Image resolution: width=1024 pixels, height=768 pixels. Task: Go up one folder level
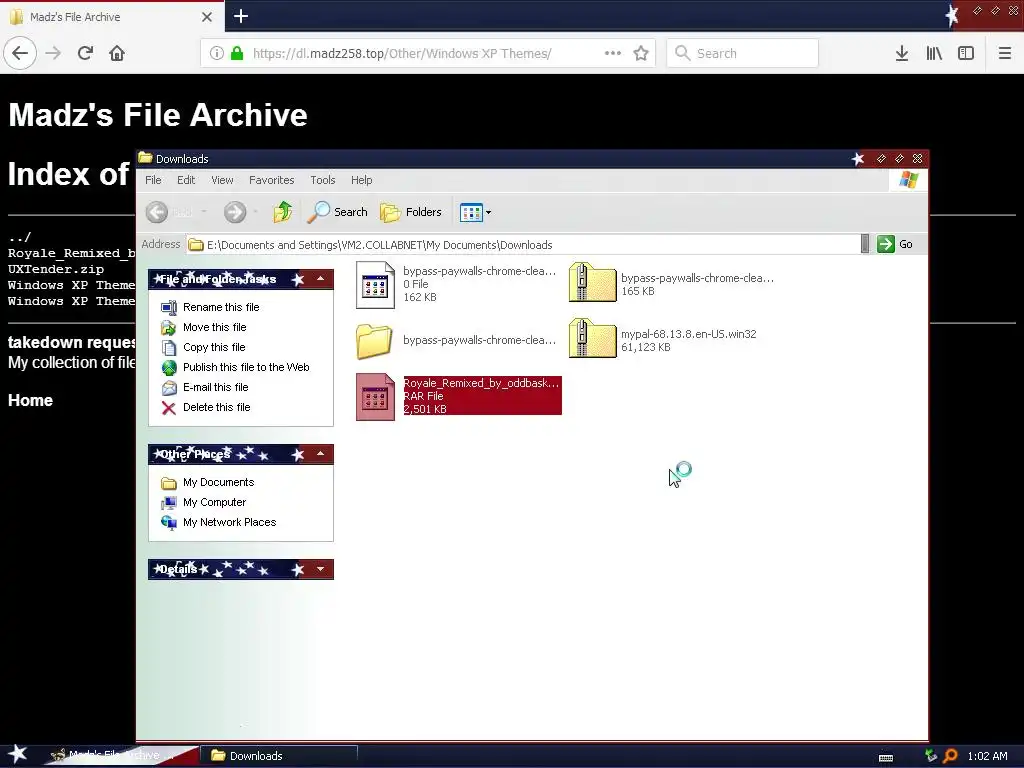pyautogui.click(x=283, y=212)
